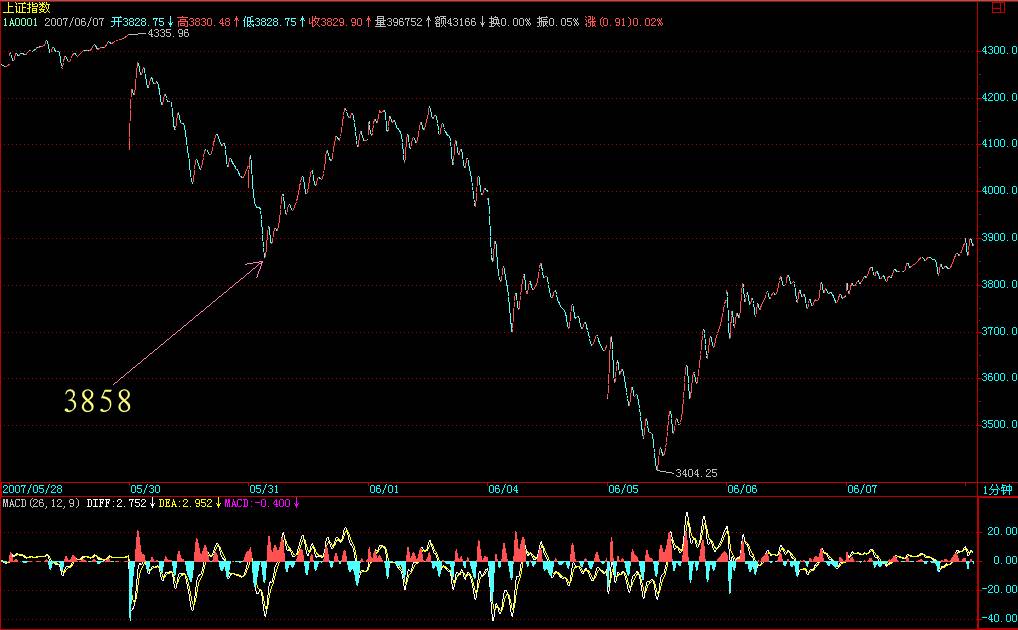Select the 06/04 date on time axis
This screenshot has width=1018, height=630.
[503, 489]
